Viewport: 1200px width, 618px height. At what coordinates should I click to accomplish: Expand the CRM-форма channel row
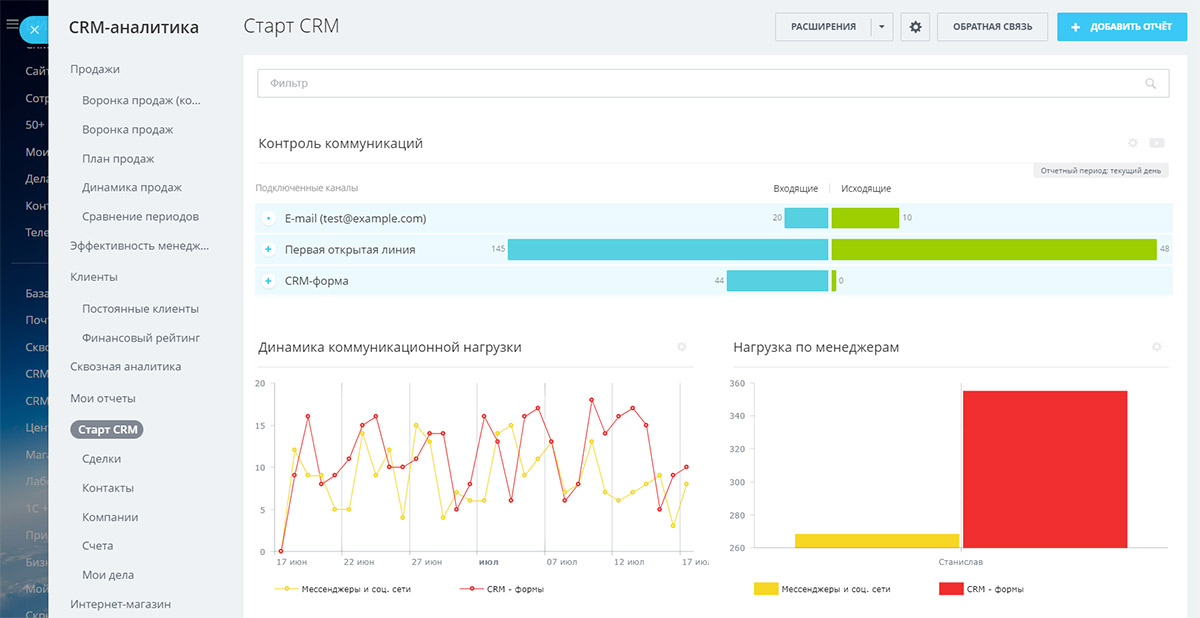point(268,281)
